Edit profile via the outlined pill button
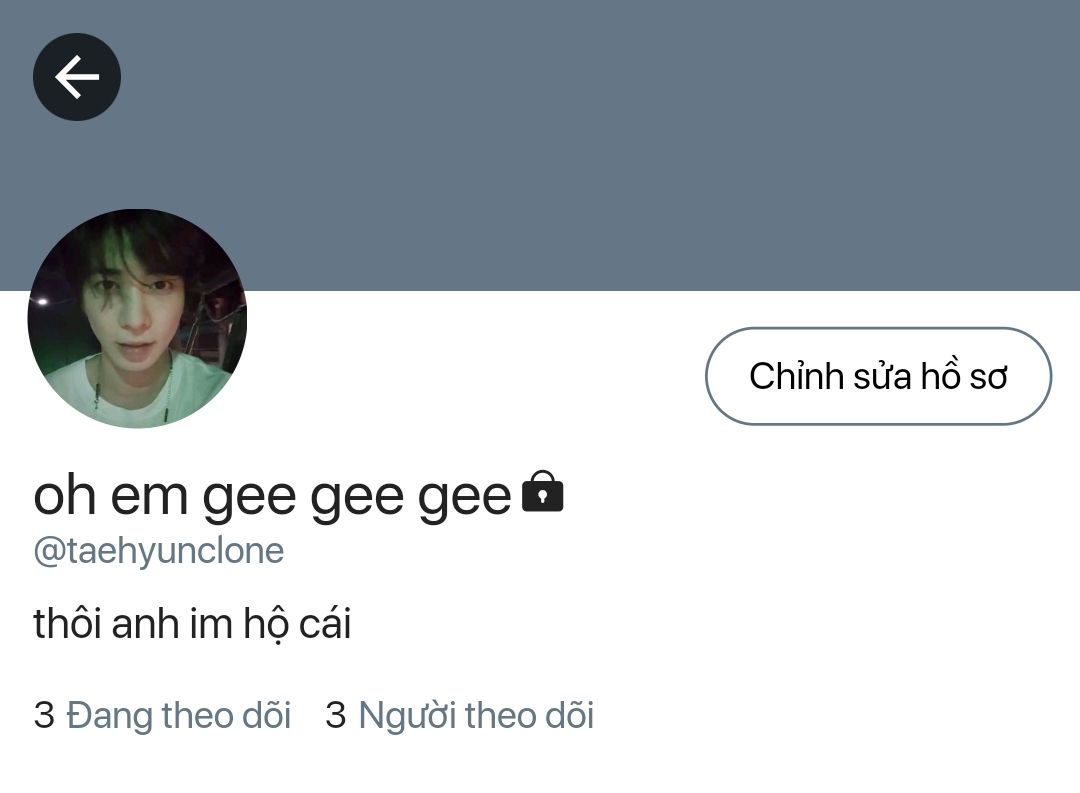1080x793 pixels. pyautogui.click(x=878, y=376)
